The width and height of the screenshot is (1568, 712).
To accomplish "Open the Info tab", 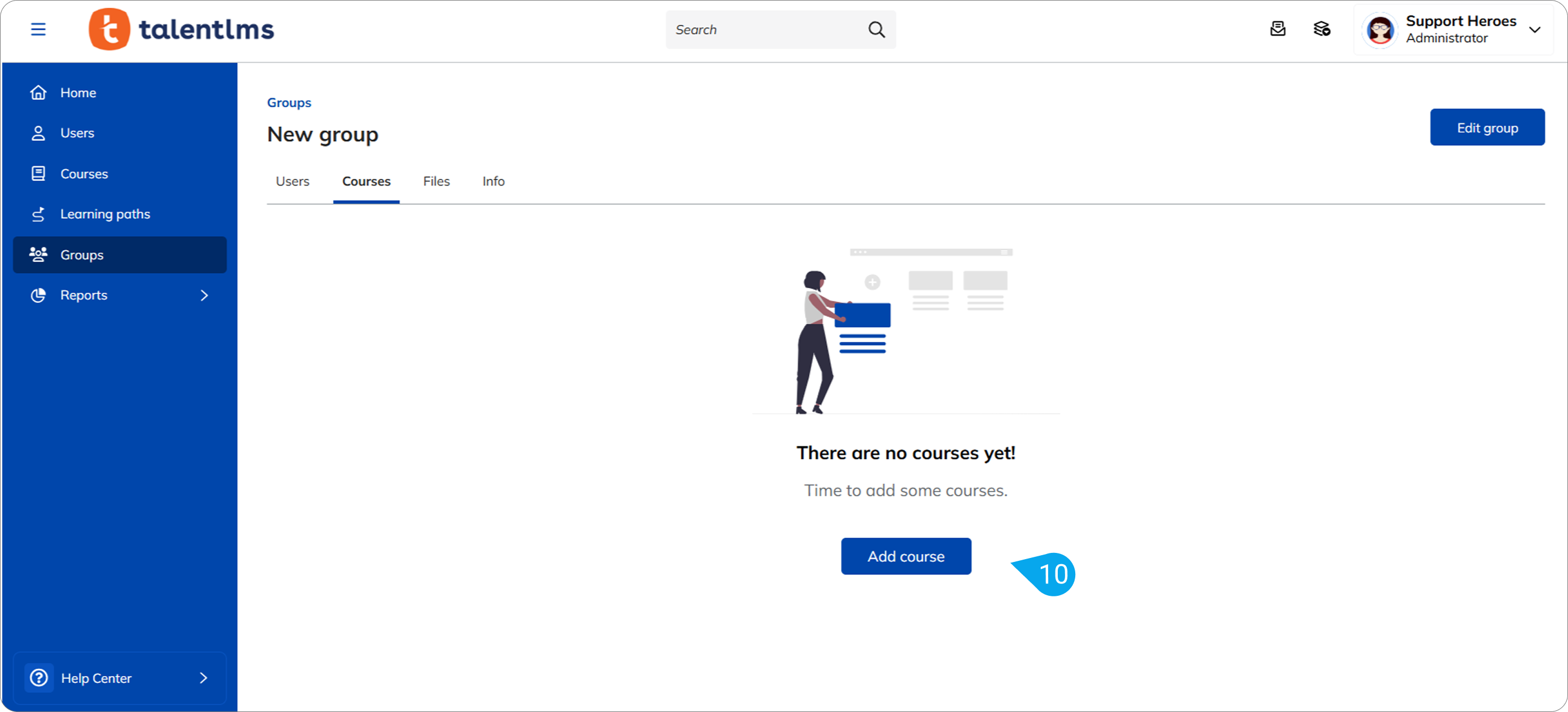I will (x=493, y=181).
